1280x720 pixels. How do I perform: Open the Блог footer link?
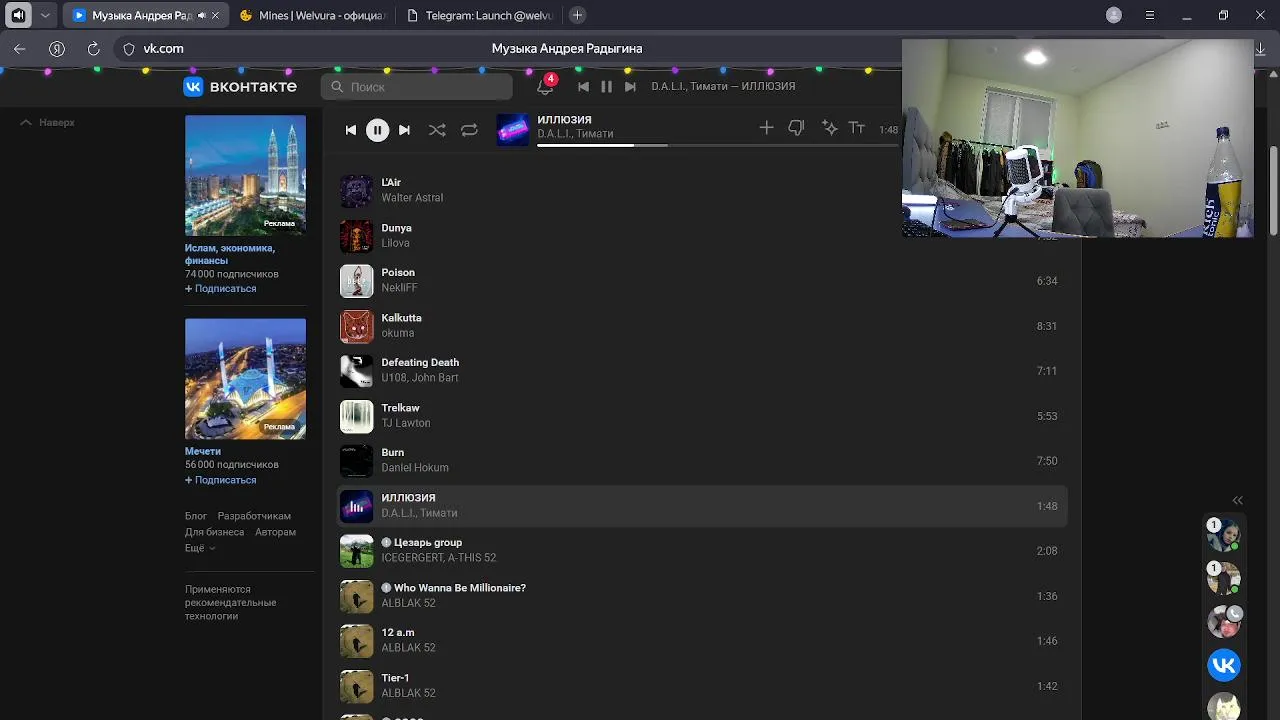pos(196,516)
